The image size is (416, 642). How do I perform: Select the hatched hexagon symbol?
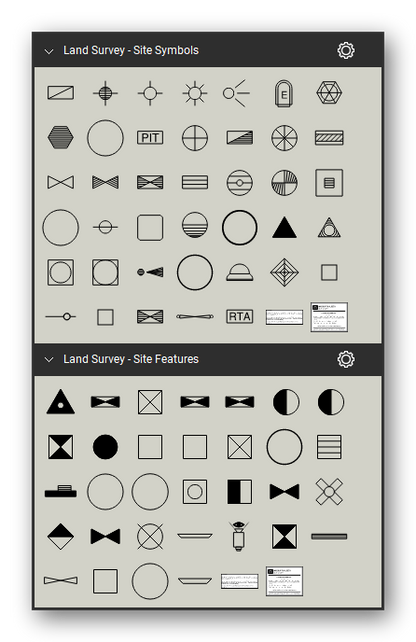point(61,137)
